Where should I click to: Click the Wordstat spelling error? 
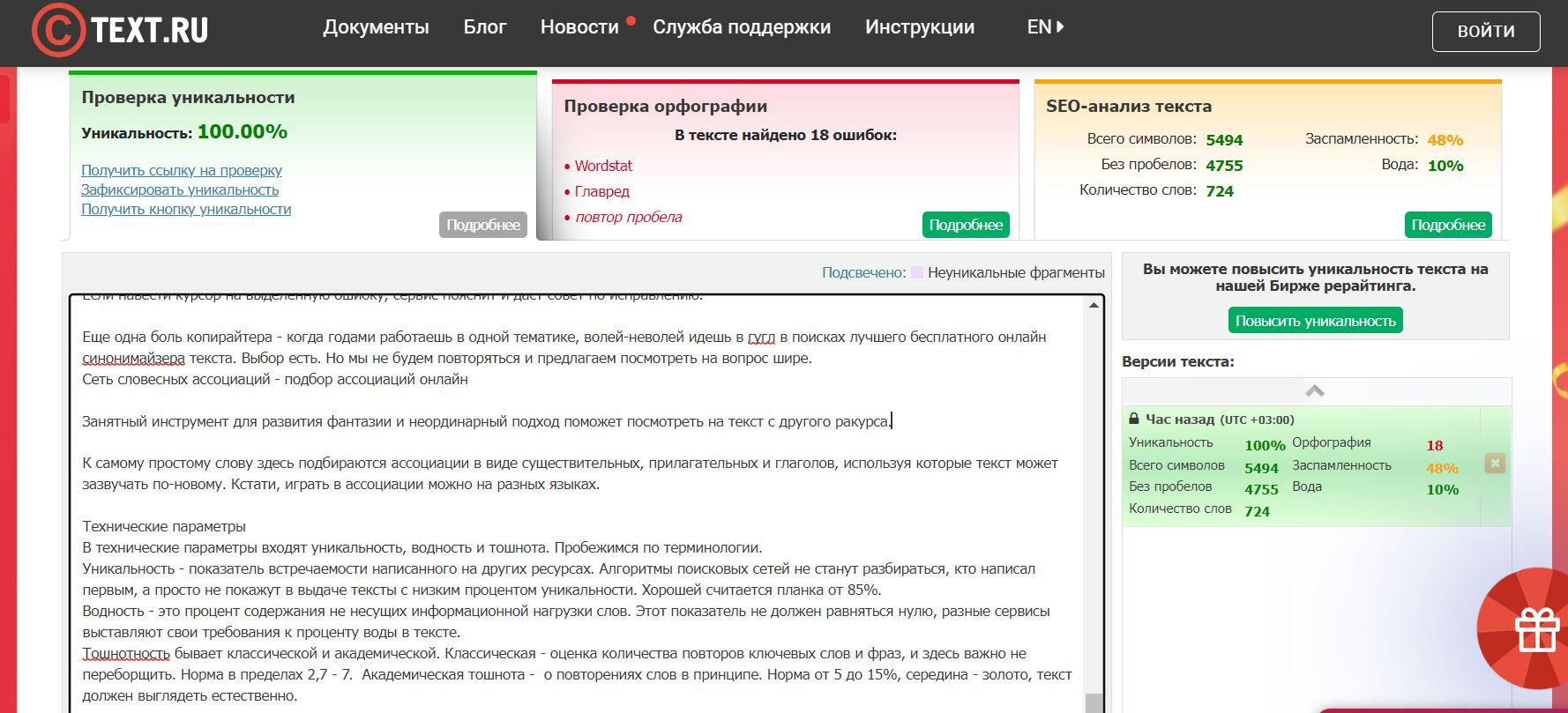[x=603, y=166]
